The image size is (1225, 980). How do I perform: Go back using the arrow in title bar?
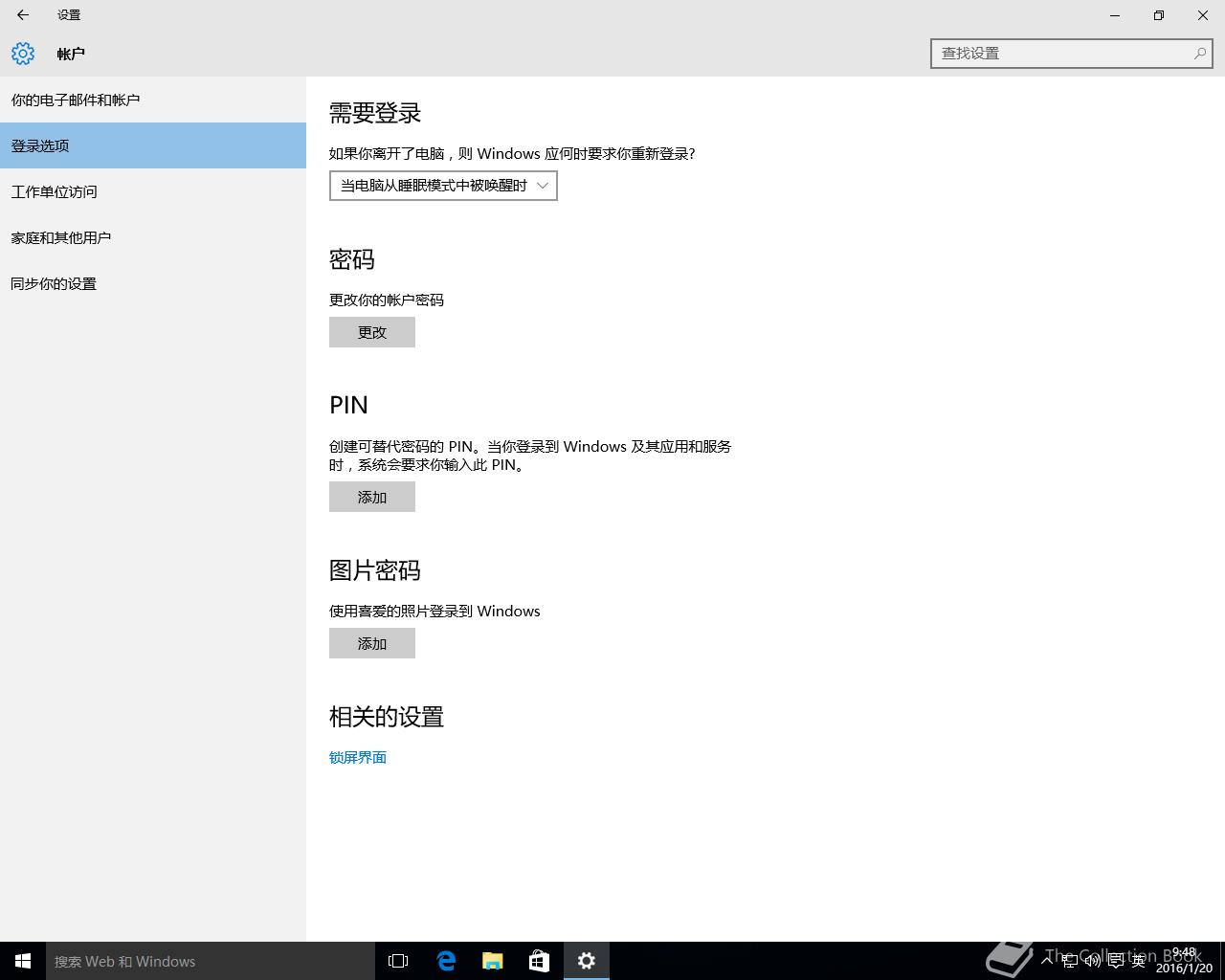click(x=23, y=15)
